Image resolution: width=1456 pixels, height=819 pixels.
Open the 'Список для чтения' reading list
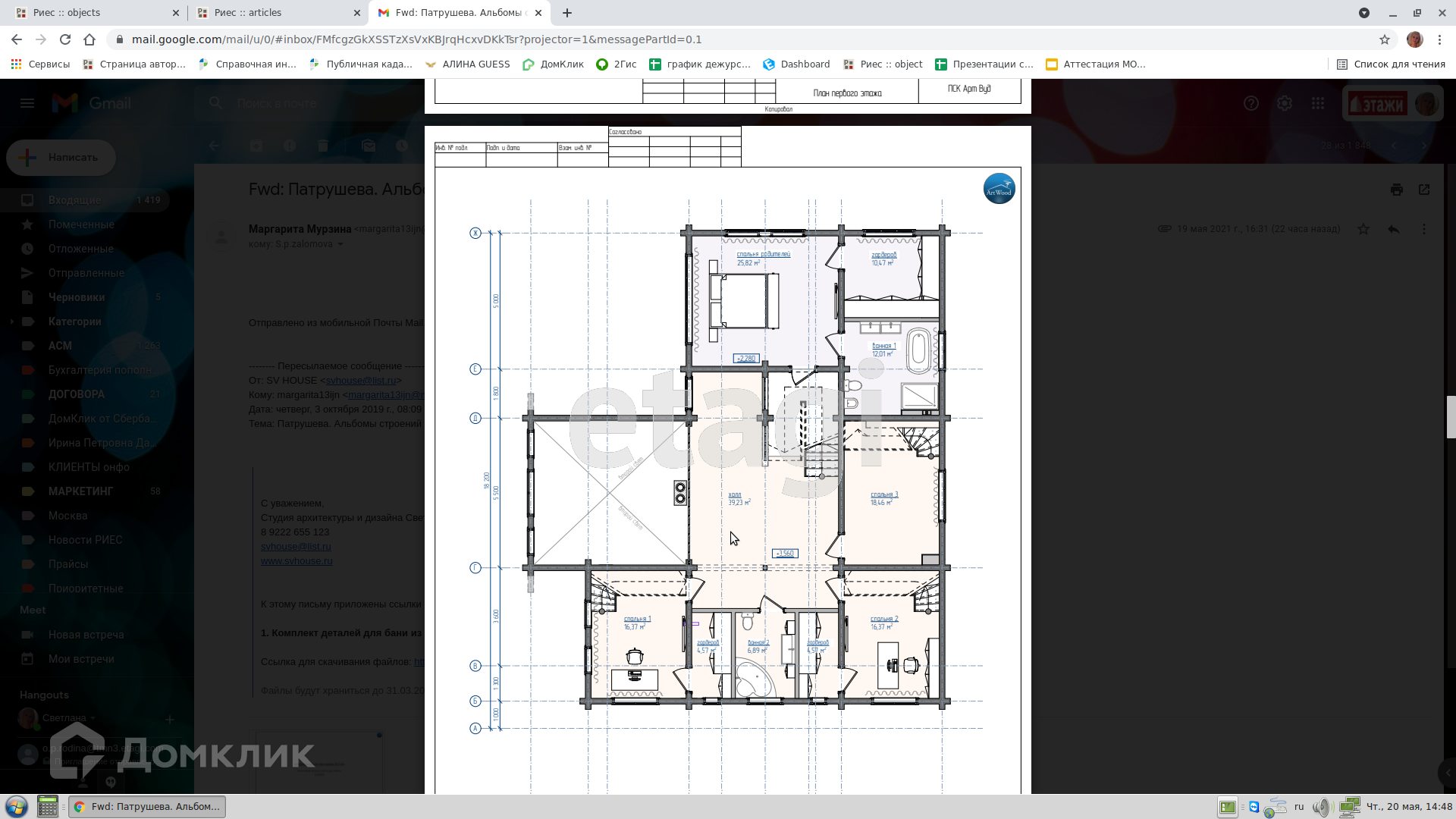pos(1391,64)
